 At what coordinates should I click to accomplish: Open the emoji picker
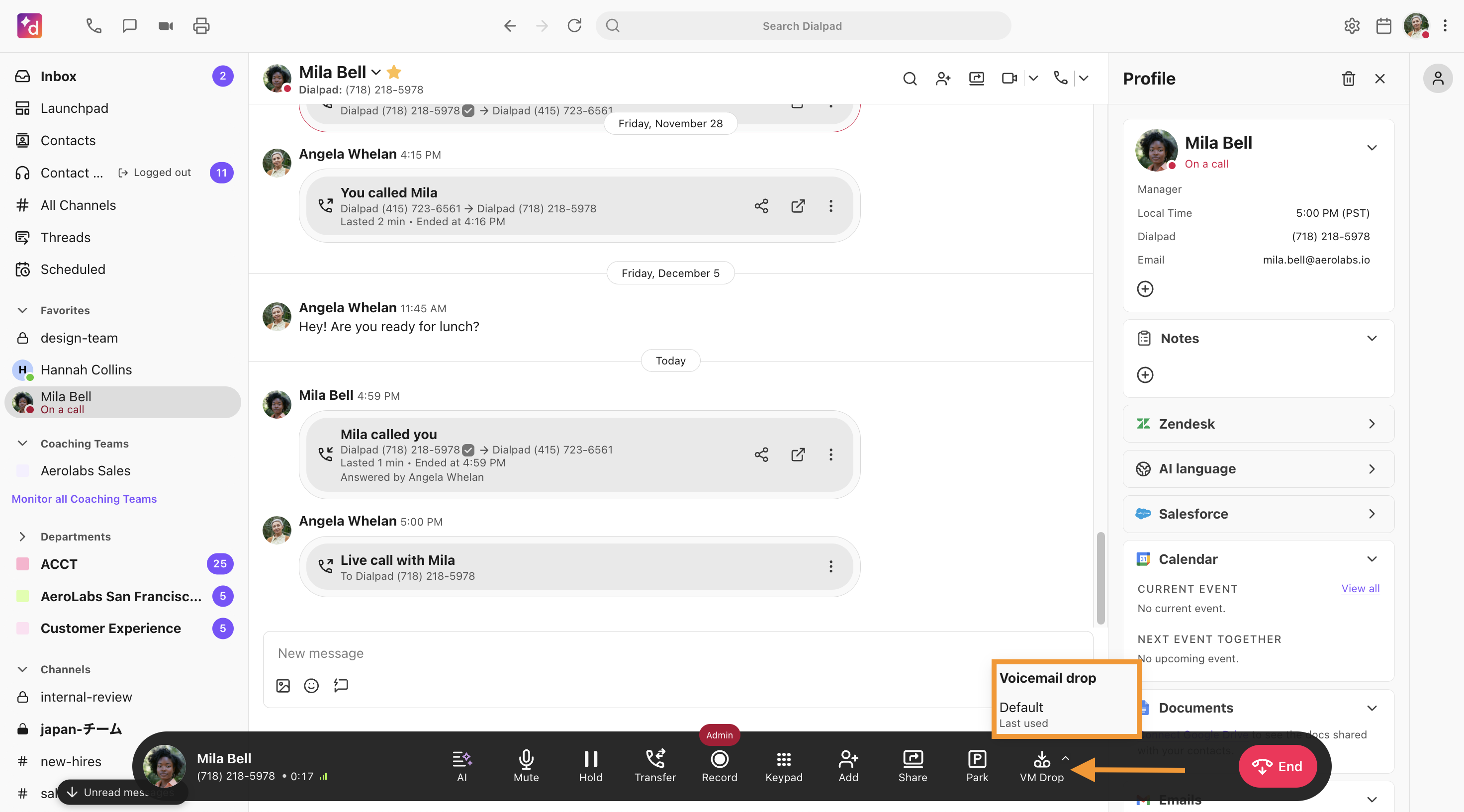[x=311, y=686]
